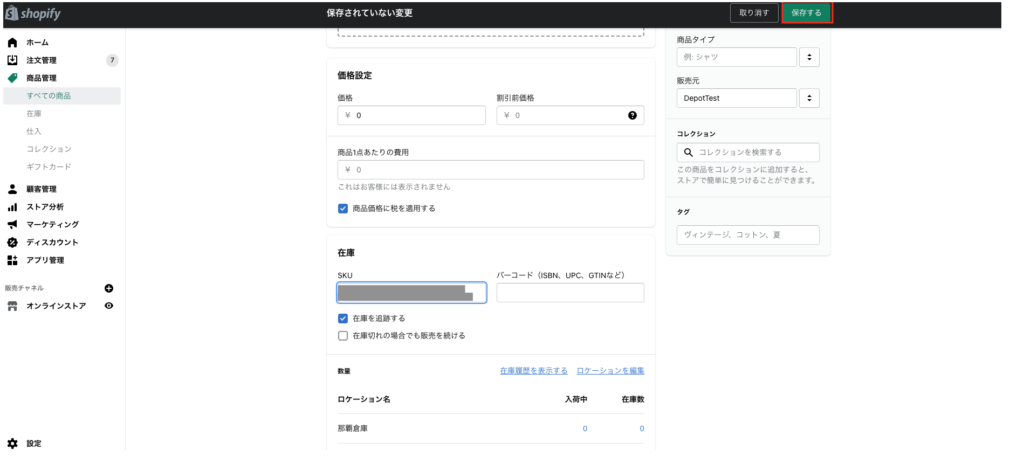Uncheck 商品価格に税を適用する checkbox
This screenshot has height=457, width=1024.
tap(344, 208)
